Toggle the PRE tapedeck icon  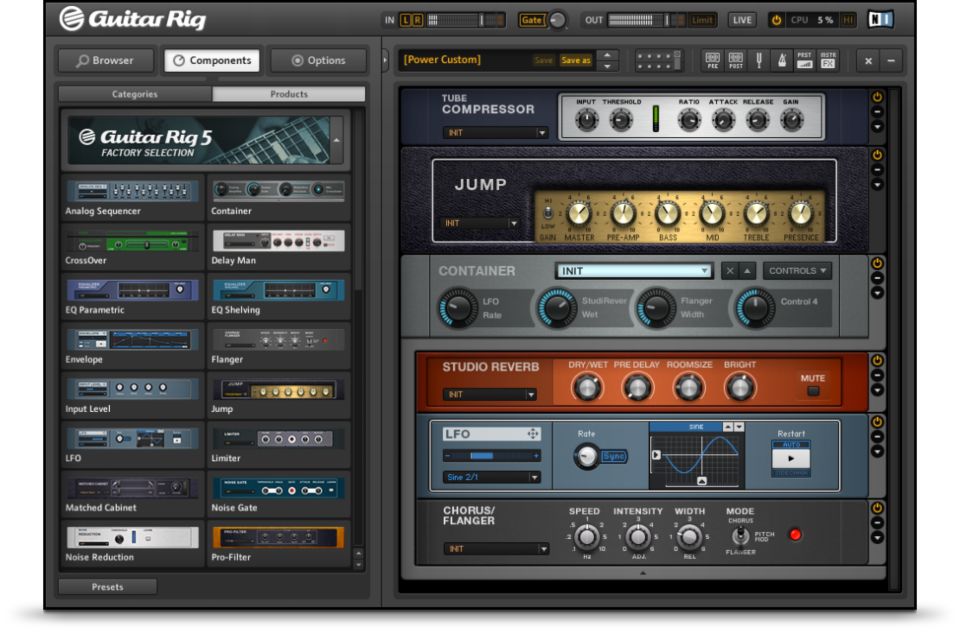pyautogui.click(x=712, y=60)
